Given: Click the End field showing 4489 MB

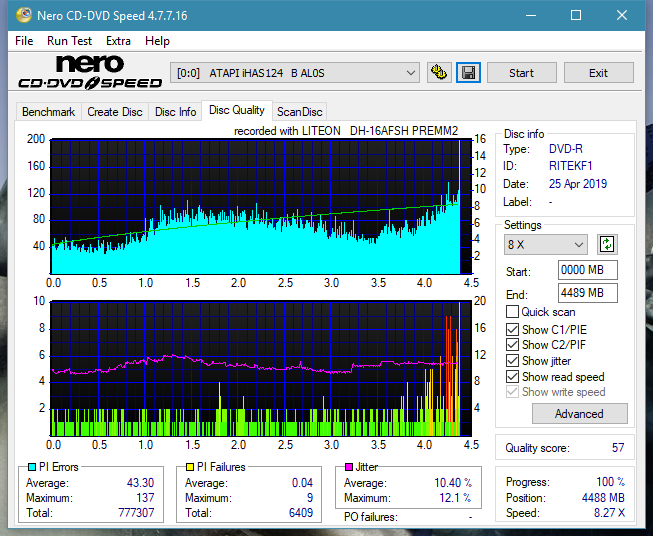Looking at the screenshot, I should (x=588, y=293).
